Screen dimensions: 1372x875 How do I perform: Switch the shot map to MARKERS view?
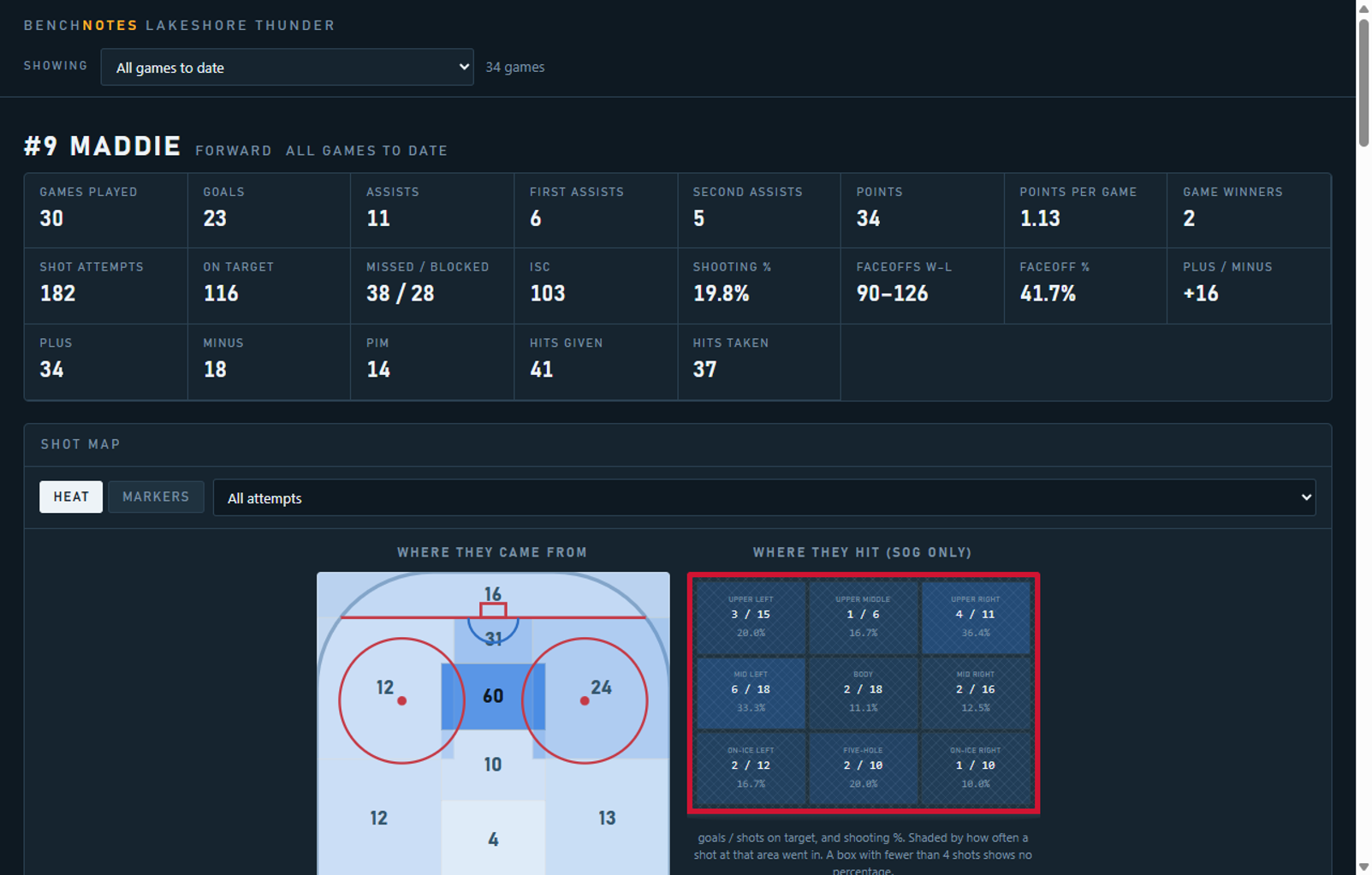click(156, 497)
